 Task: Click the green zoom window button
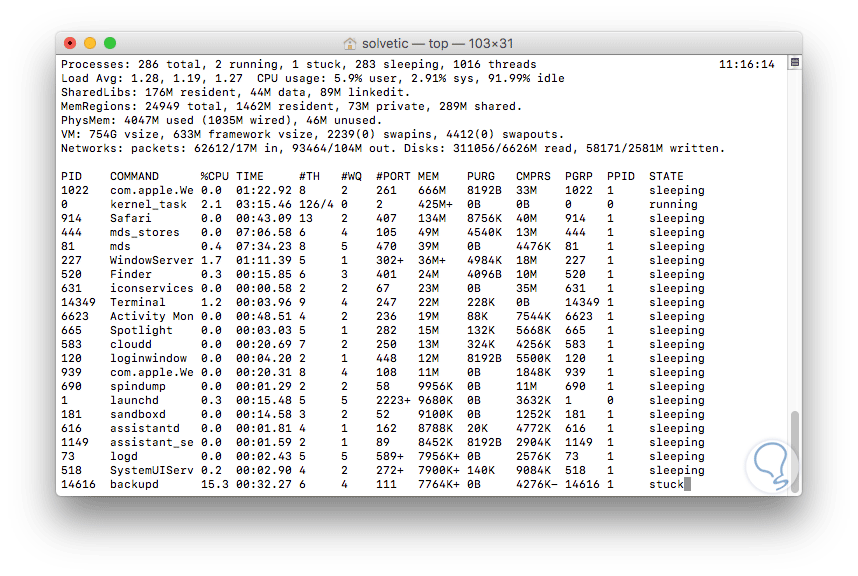tap(110, 43)
